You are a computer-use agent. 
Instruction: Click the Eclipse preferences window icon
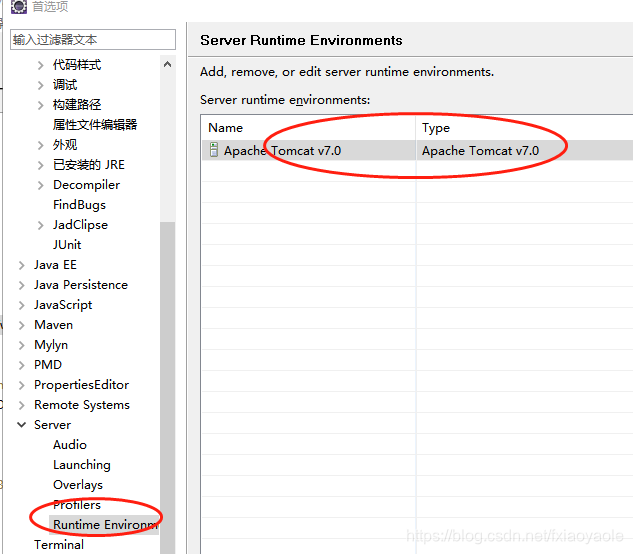(19, 6)
